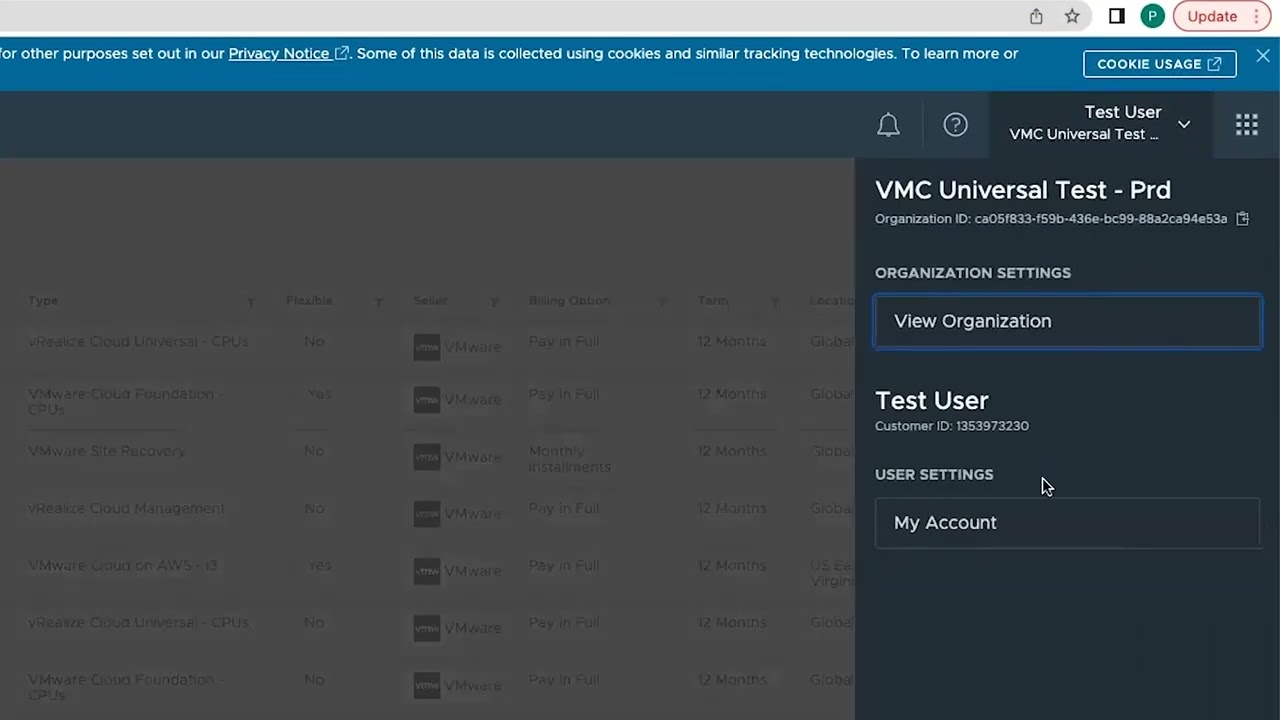Open My Account under User Settings
Screen dimensions: 1280x720
tap(1067, 523)
